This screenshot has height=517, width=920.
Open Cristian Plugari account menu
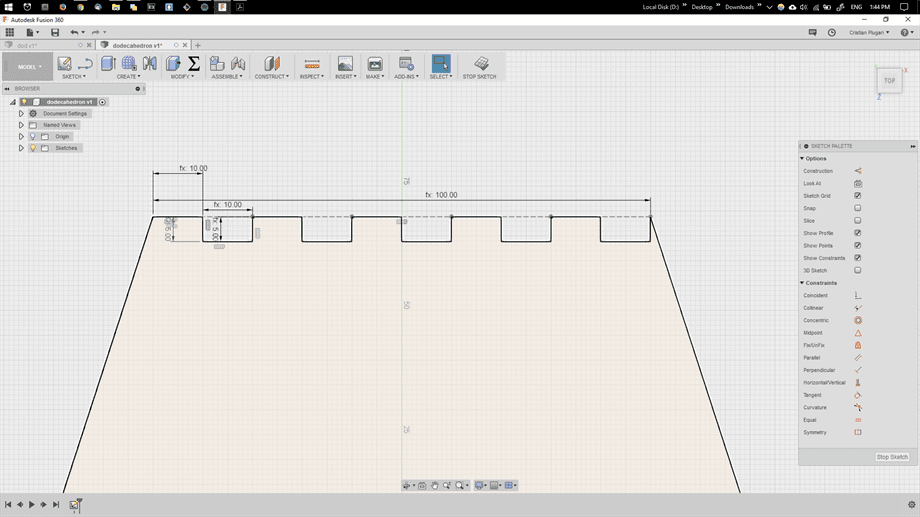[x=869, y=32]
